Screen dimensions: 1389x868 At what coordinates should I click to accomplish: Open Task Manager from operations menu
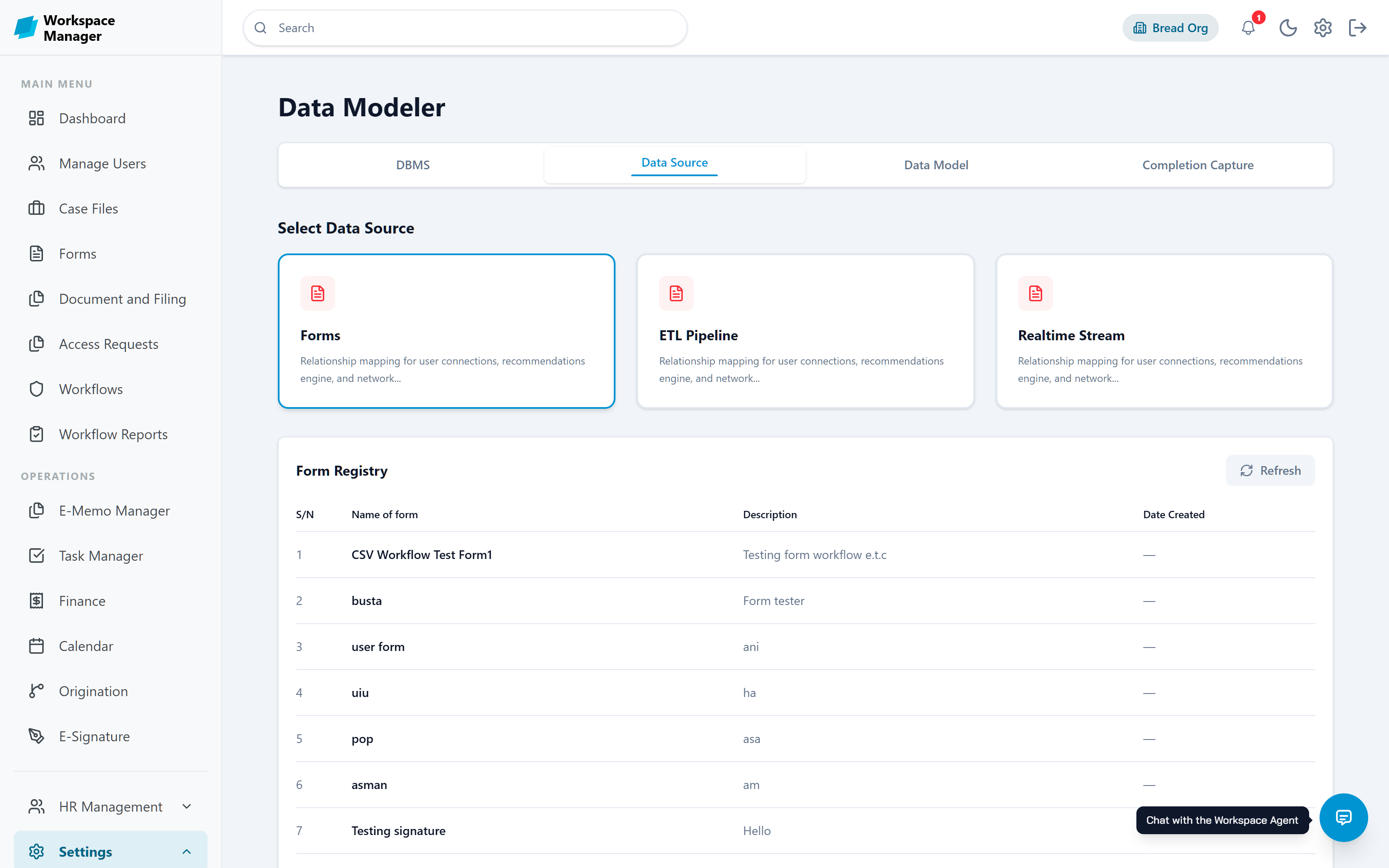click(x=110, y=556)
